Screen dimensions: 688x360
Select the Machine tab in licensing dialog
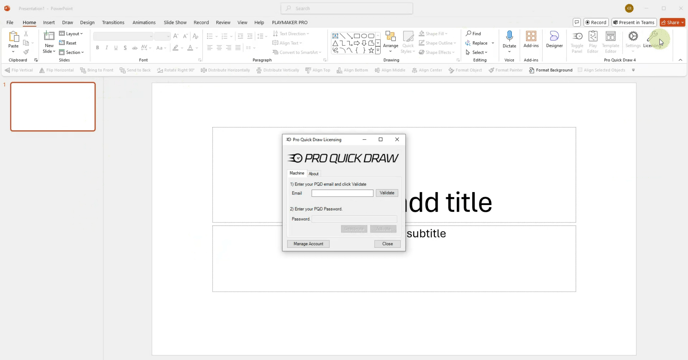[x=297, y=173]
